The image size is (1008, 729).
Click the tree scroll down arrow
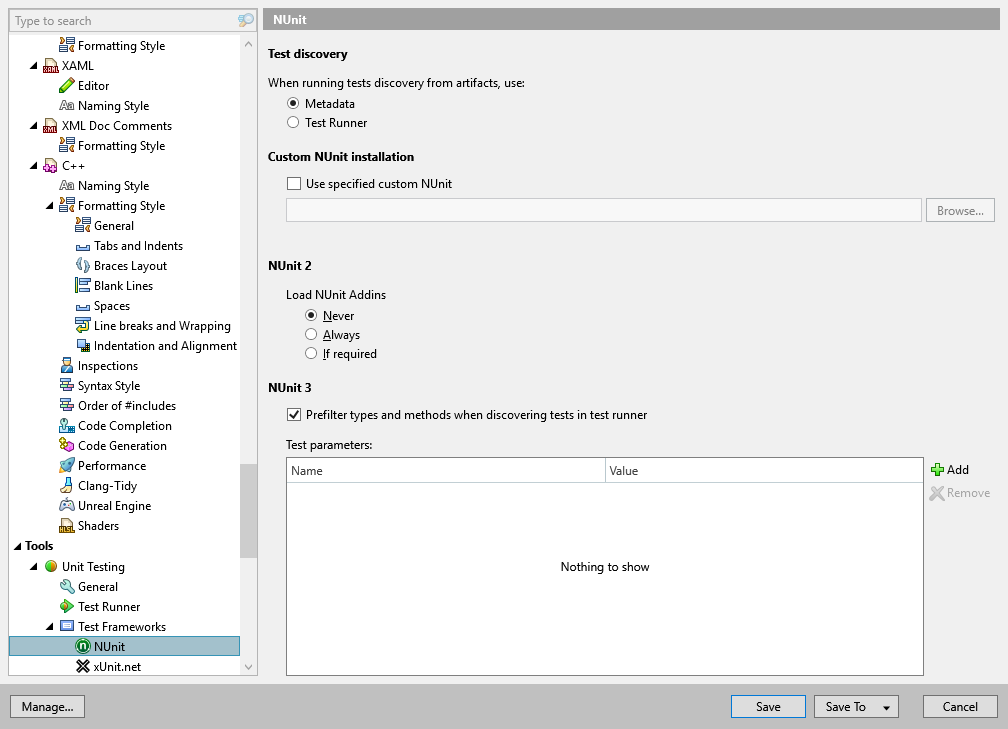coord(248,667)
